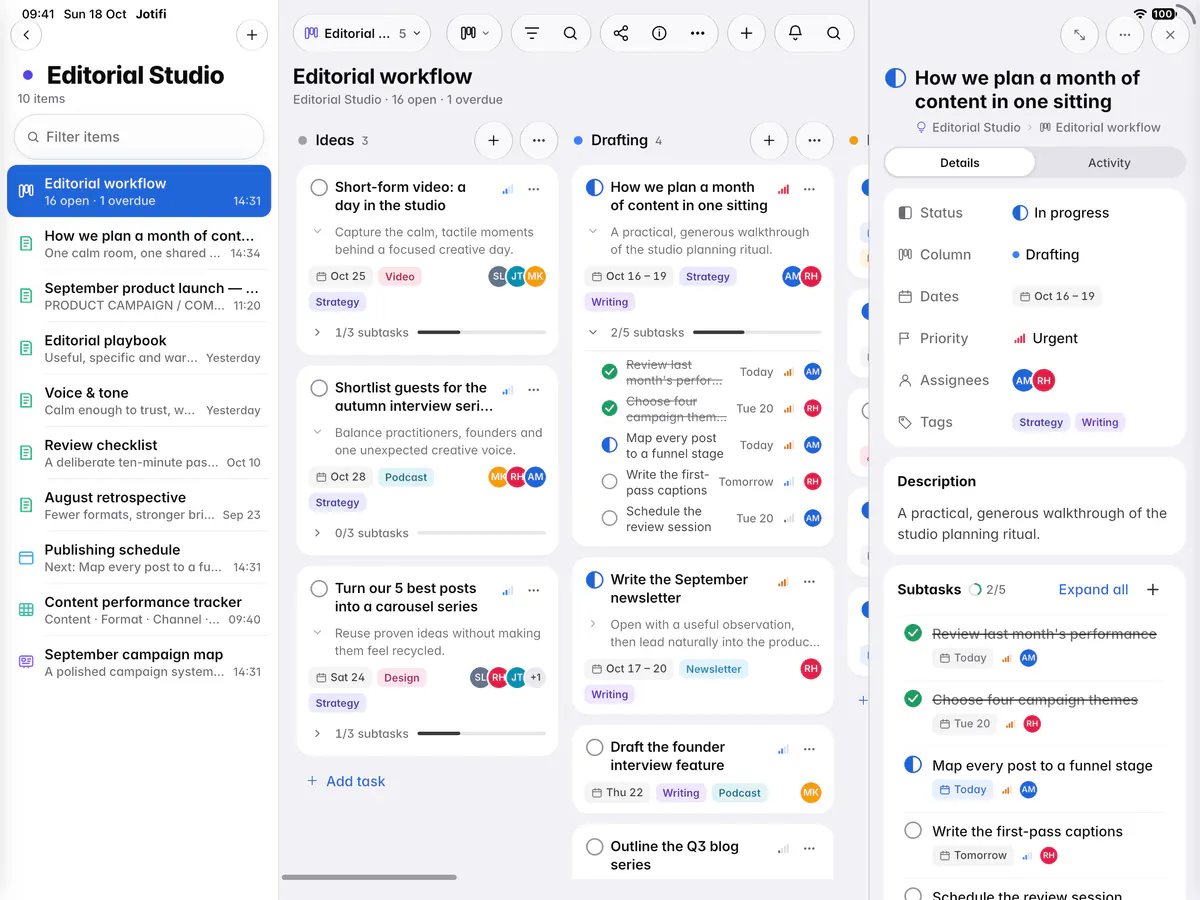Click the subtask progress bar on Short-form video
This screenshot has width=1200, height=900.
481,332
